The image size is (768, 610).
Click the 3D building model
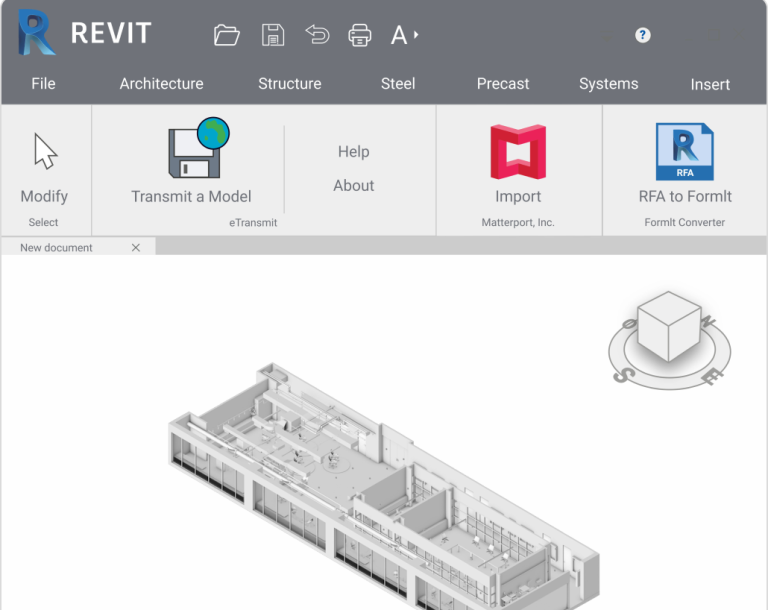click(384, 486)
